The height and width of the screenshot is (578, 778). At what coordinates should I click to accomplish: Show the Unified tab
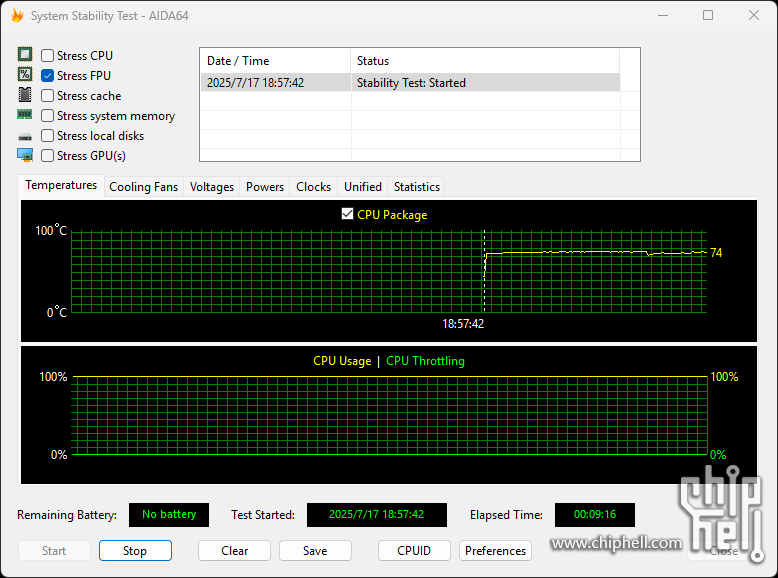(x=363, y=187)
